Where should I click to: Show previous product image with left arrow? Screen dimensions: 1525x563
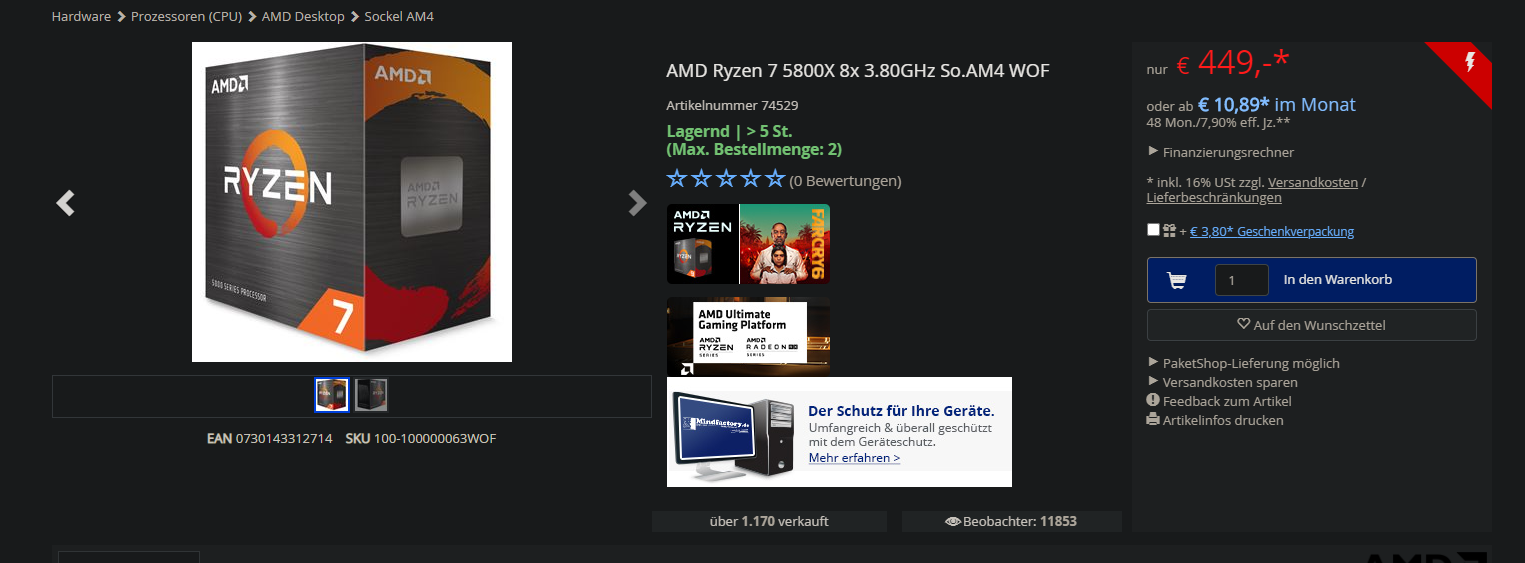click(x=65, y=203)
